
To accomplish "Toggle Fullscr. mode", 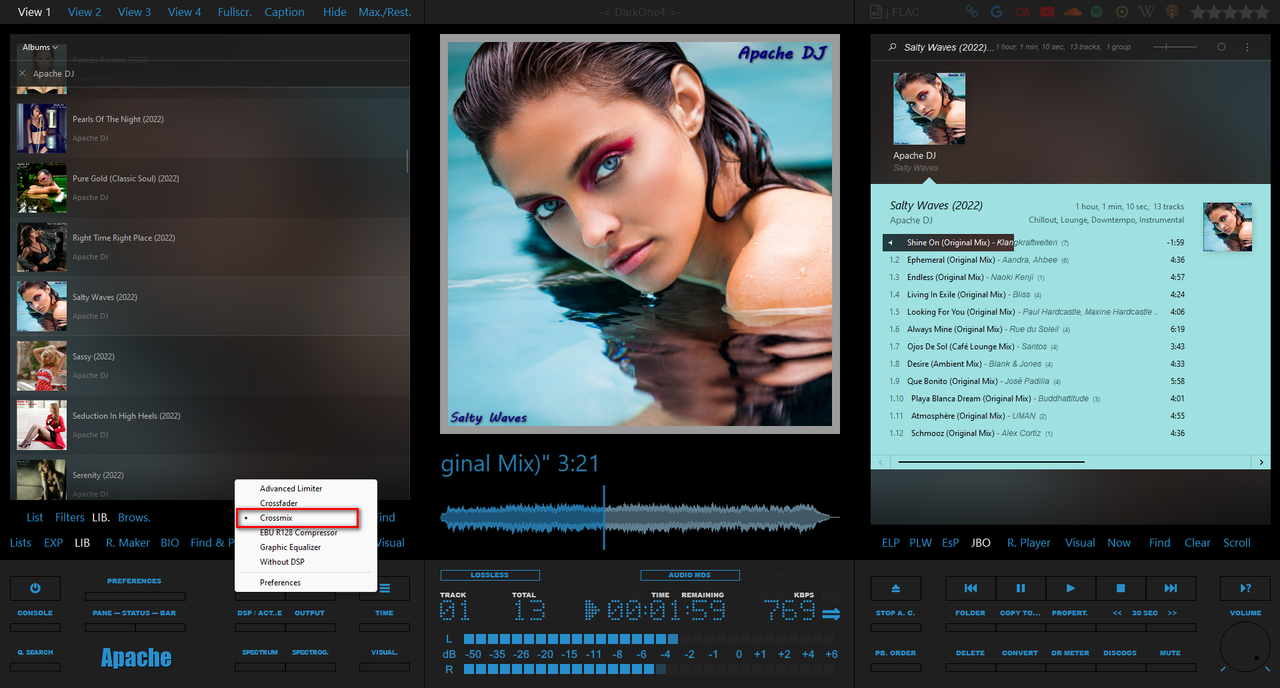I will [234, 12].
